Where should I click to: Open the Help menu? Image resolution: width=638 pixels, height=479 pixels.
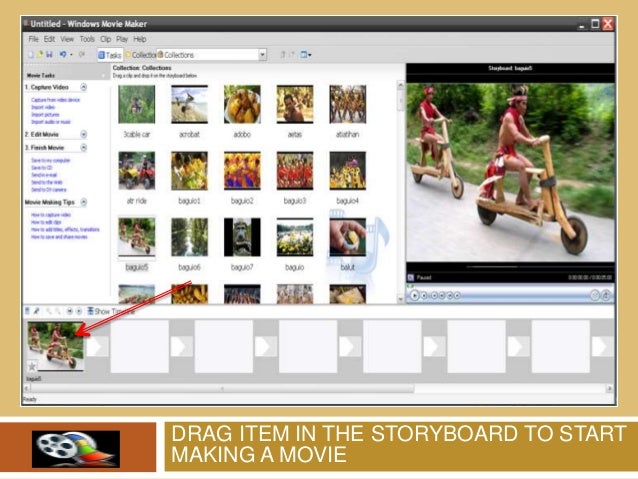(140, 39)
